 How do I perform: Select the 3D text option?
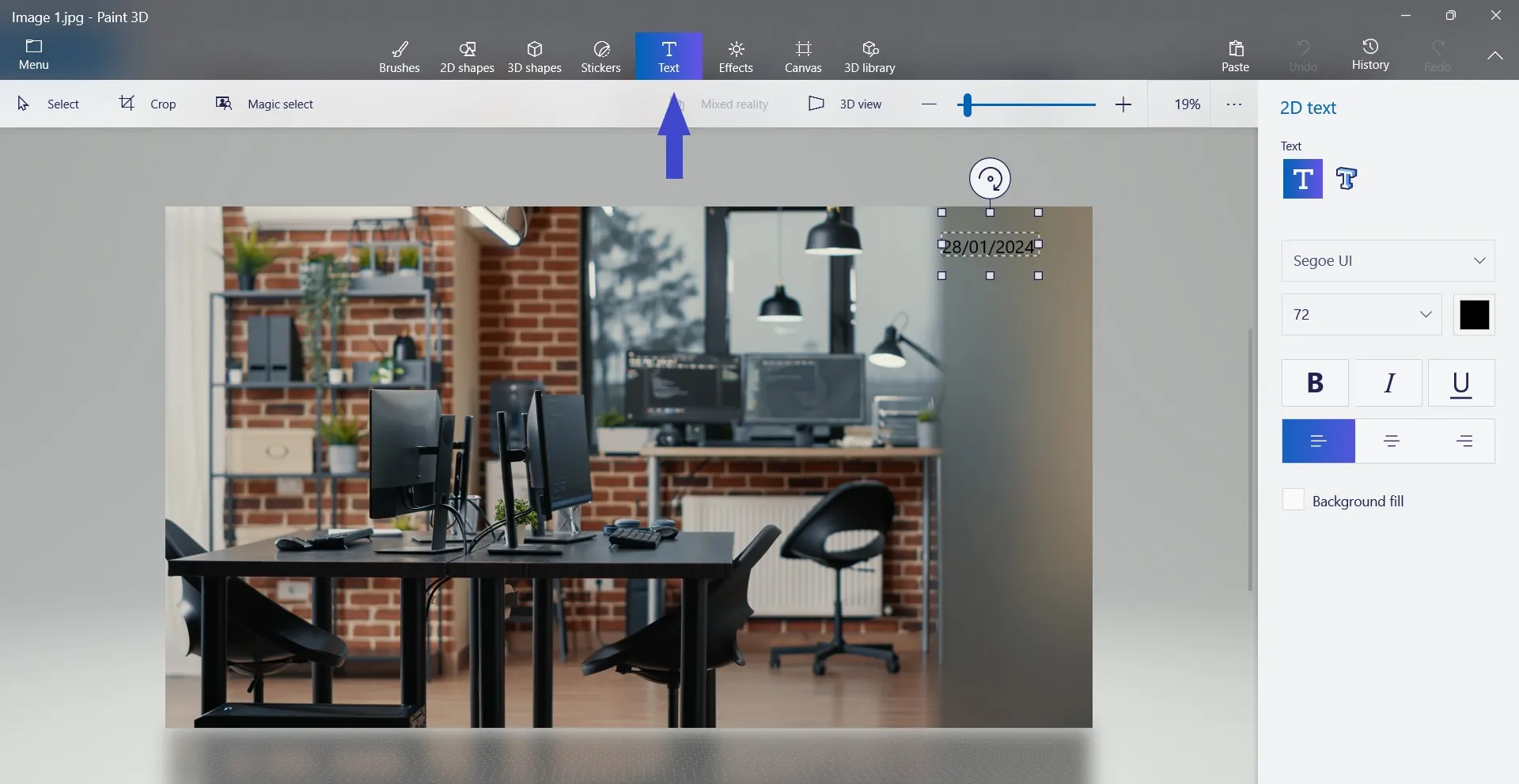[1346, 179]
